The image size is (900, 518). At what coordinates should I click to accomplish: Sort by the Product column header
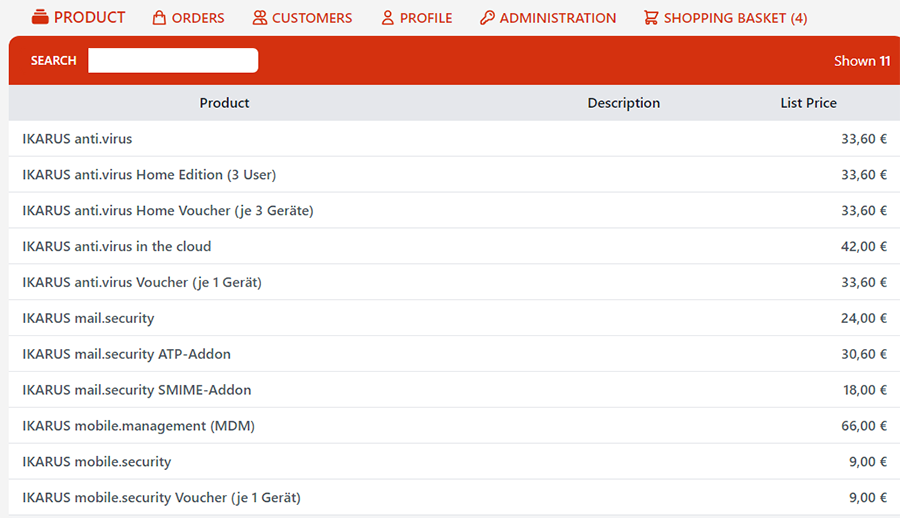tap(224, 103)
